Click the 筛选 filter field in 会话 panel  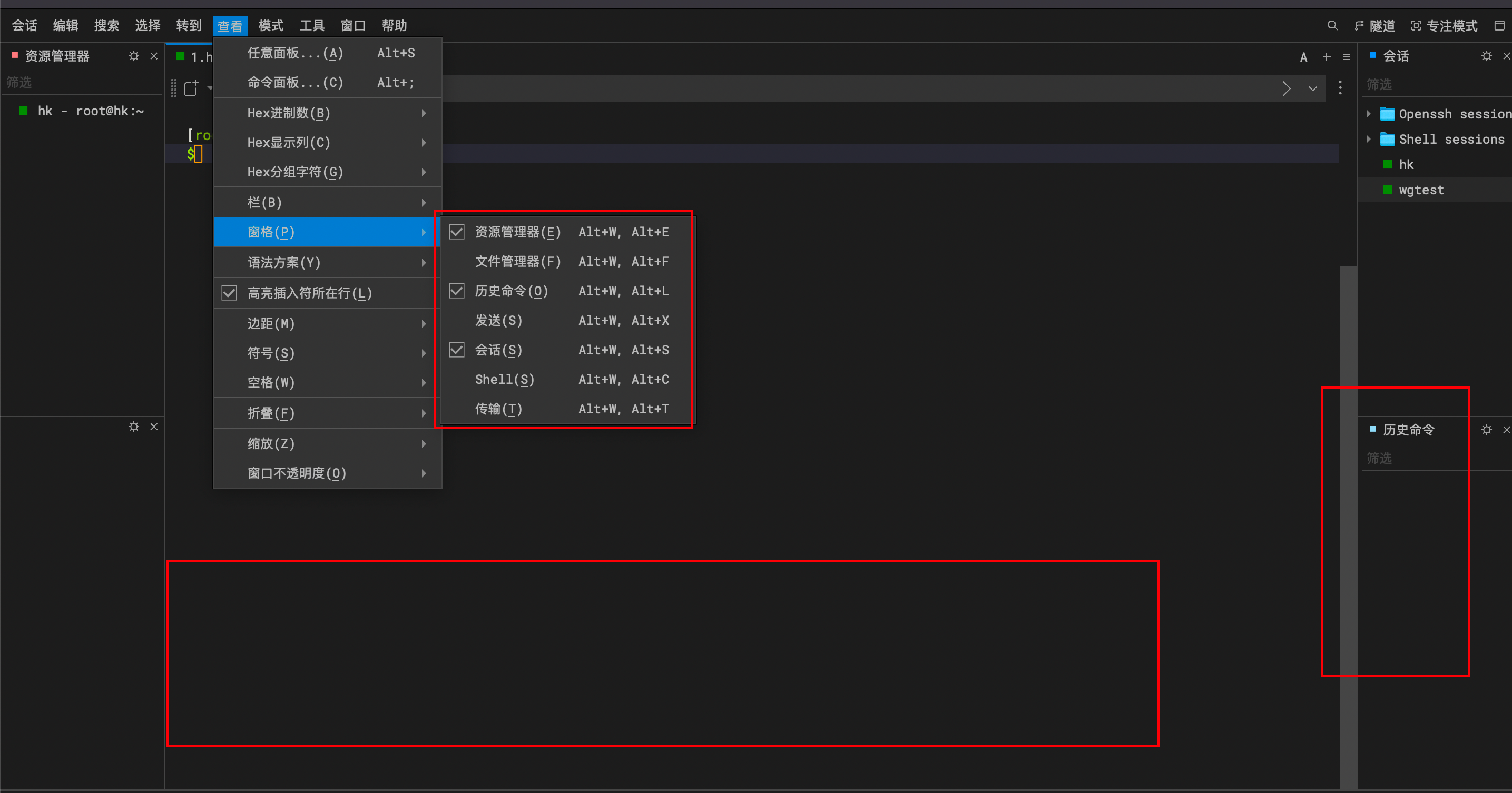pyautogui.click(x=1436, y=84)
